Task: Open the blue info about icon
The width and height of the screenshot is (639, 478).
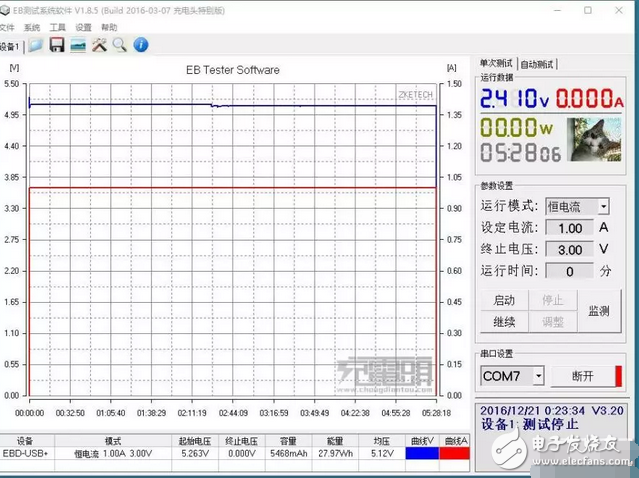Action: point(141,45)
